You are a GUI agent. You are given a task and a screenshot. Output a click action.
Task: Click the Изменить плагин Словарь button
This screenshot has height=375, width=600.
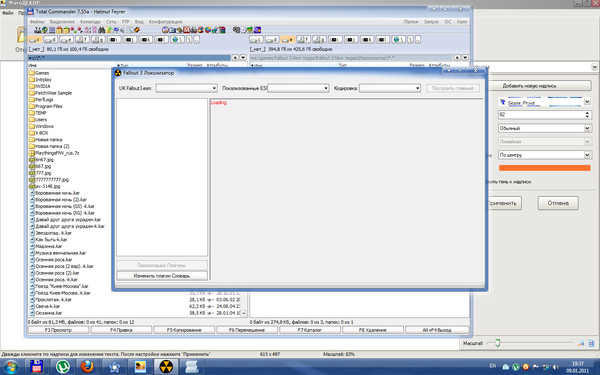click(x=162, y=276)
